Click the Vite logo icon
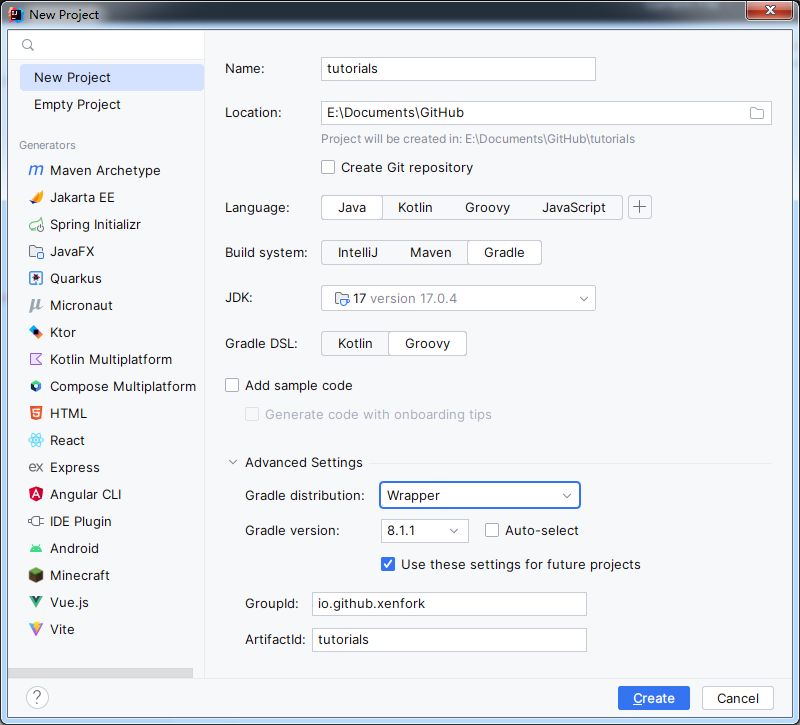Image resolution: width=800 pixels, height=725 pixels. click(x=36, y=629)
